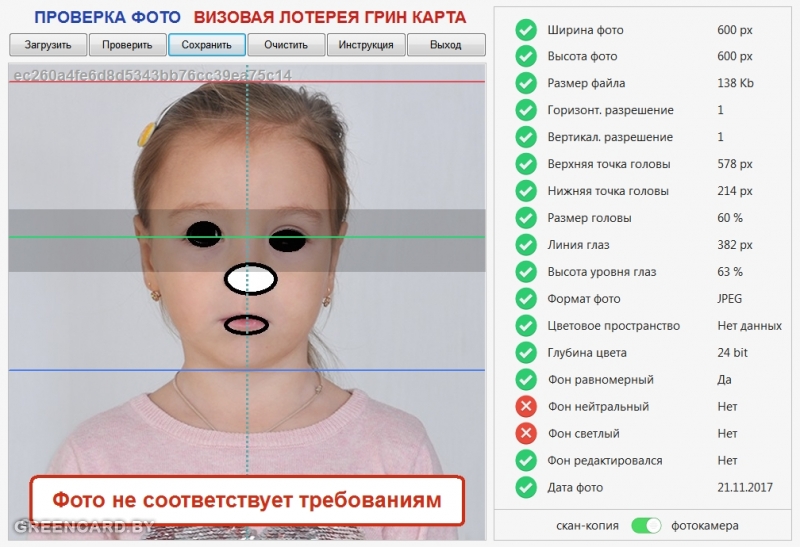Click the Фон светлый label
This screenshot has width=800, height=547.
(x=584, y=434)
